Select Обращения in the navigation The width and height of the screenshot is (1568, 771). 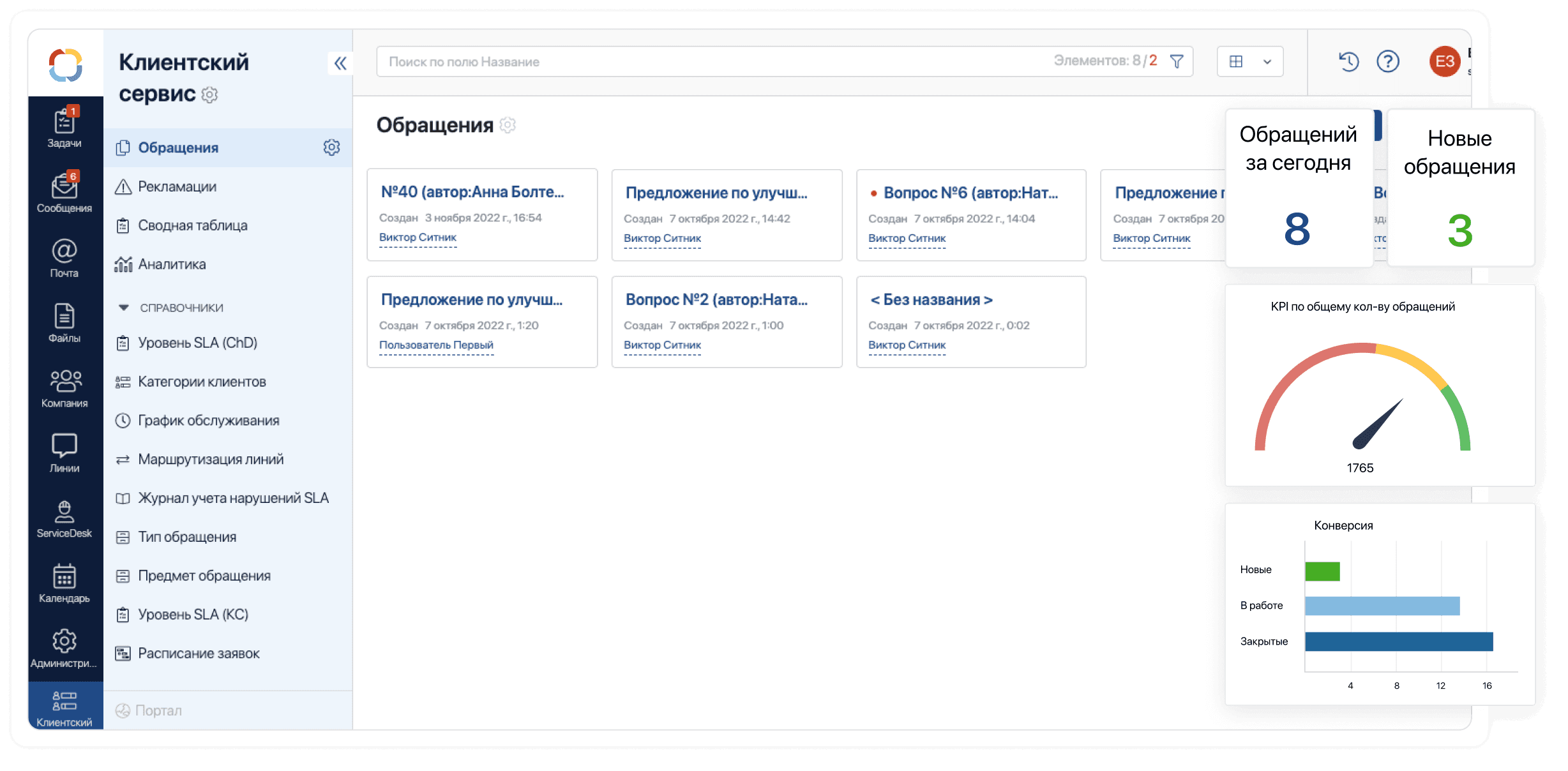coord(228,147)
